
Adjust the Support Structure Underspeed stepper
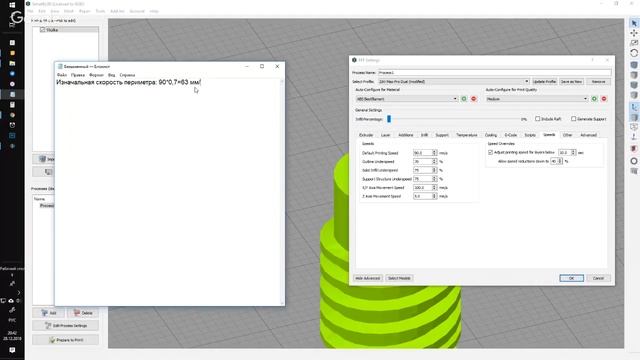tap(434, 179)
